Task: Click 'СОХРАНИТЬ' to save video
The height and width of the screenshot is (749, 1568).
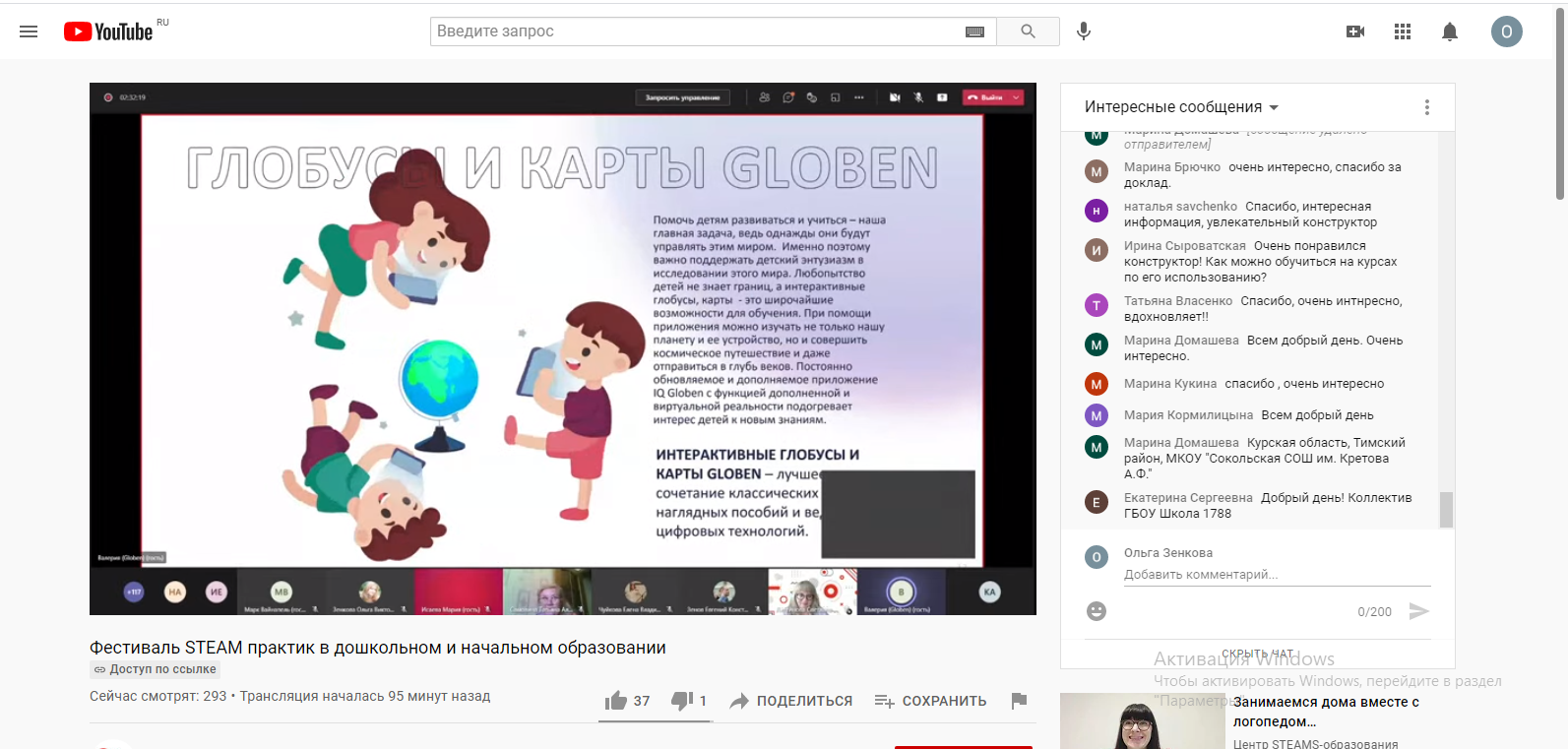Action: (930, 701)
